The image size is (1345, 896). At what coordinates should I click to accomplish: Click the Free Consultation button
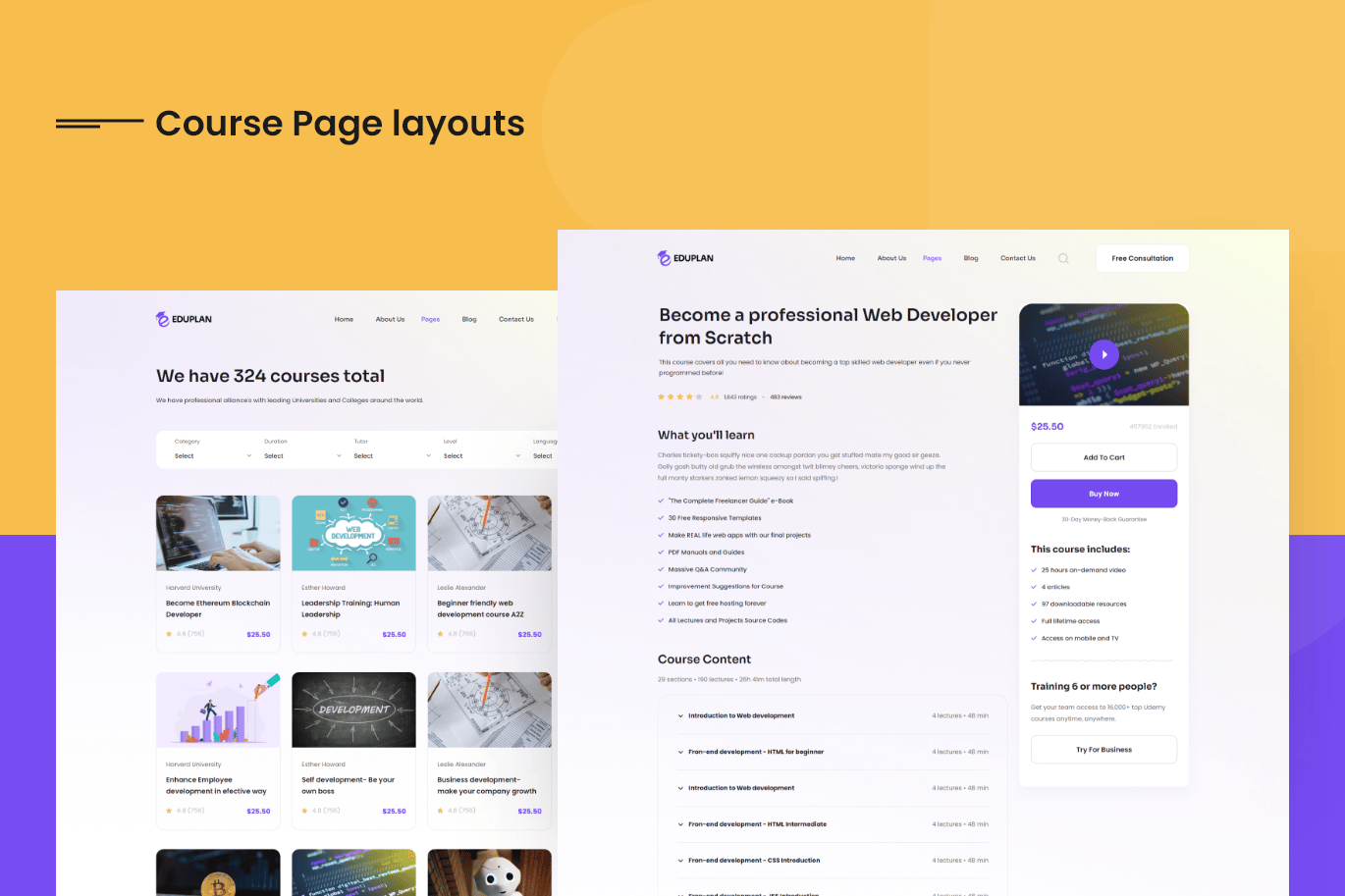point(1142,258)
